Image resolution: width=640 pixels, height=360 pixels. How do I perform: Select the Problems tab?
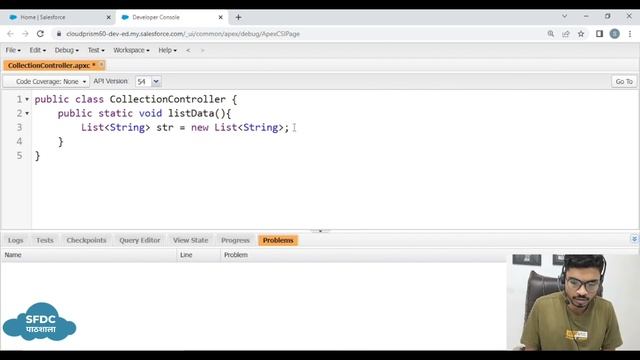pyautogui.click(x=278, y=240)
